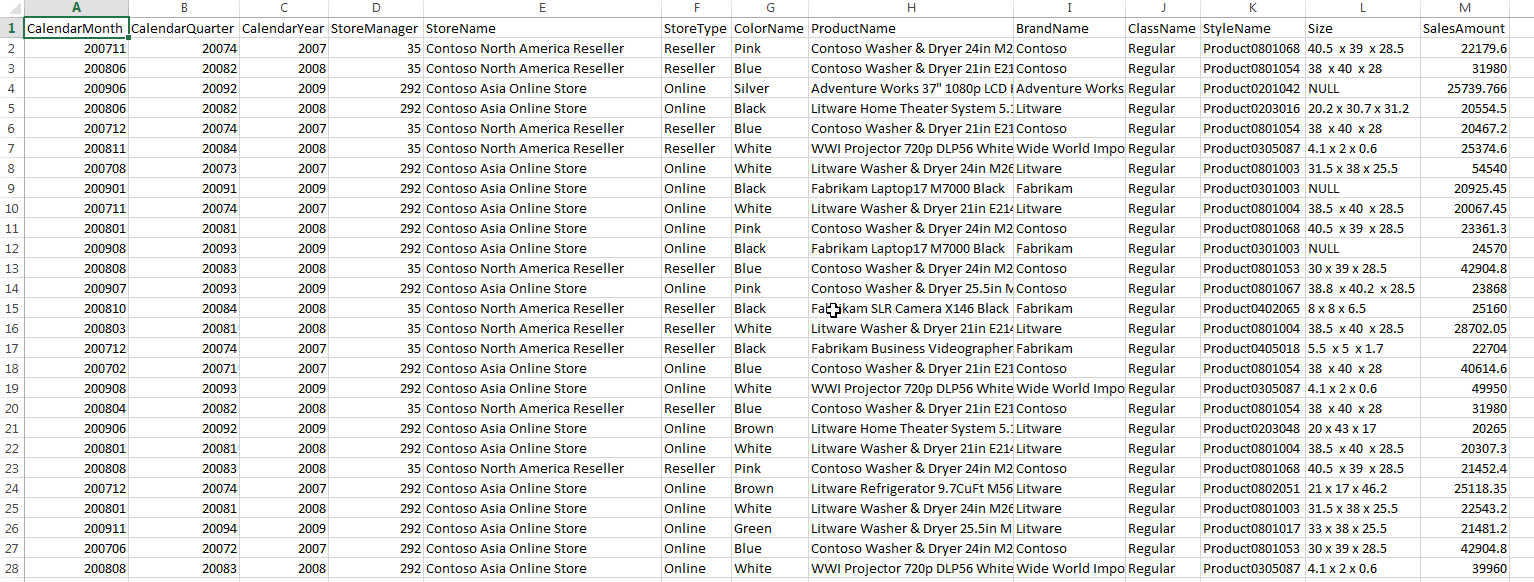Select cell Adventure Works 37" 1080p LCD

point(910,88)
